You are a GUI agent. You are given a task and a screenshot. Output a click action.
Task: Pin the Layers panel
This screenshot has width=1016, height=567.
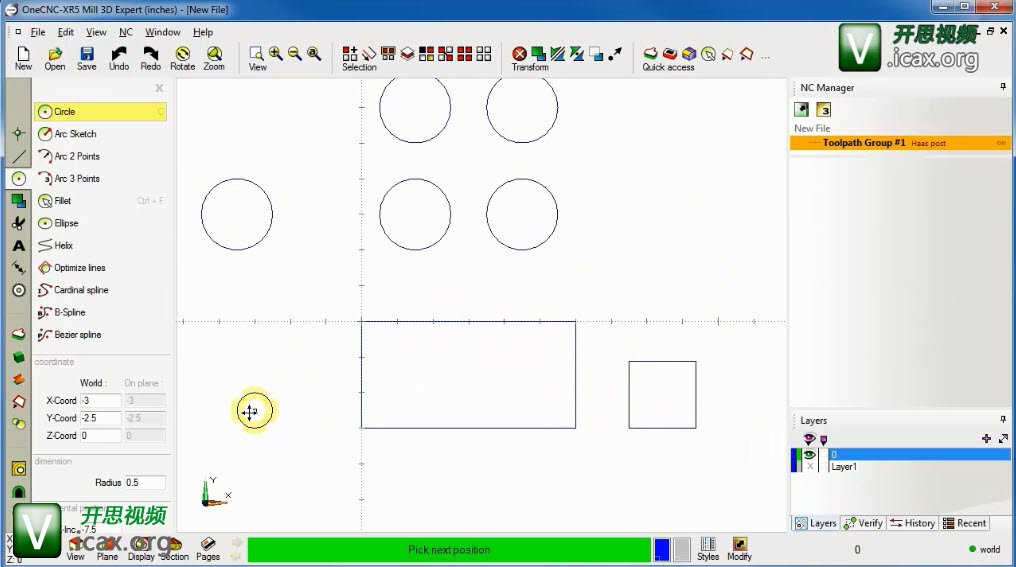1003,419
